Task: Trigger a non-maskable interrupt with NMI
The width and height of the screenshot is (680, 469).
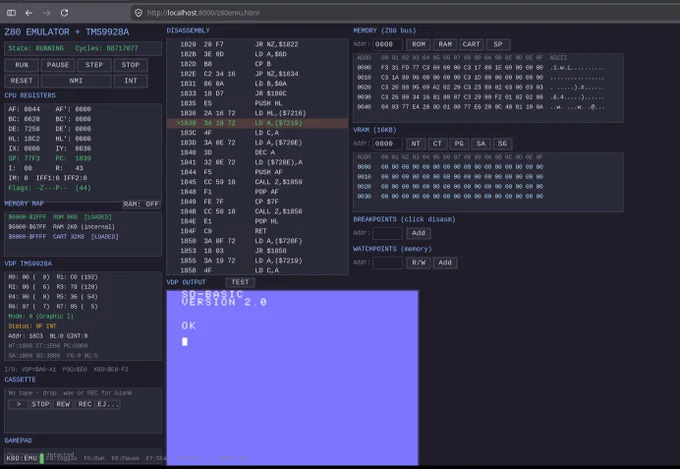Action: click(x=76, y=81)
